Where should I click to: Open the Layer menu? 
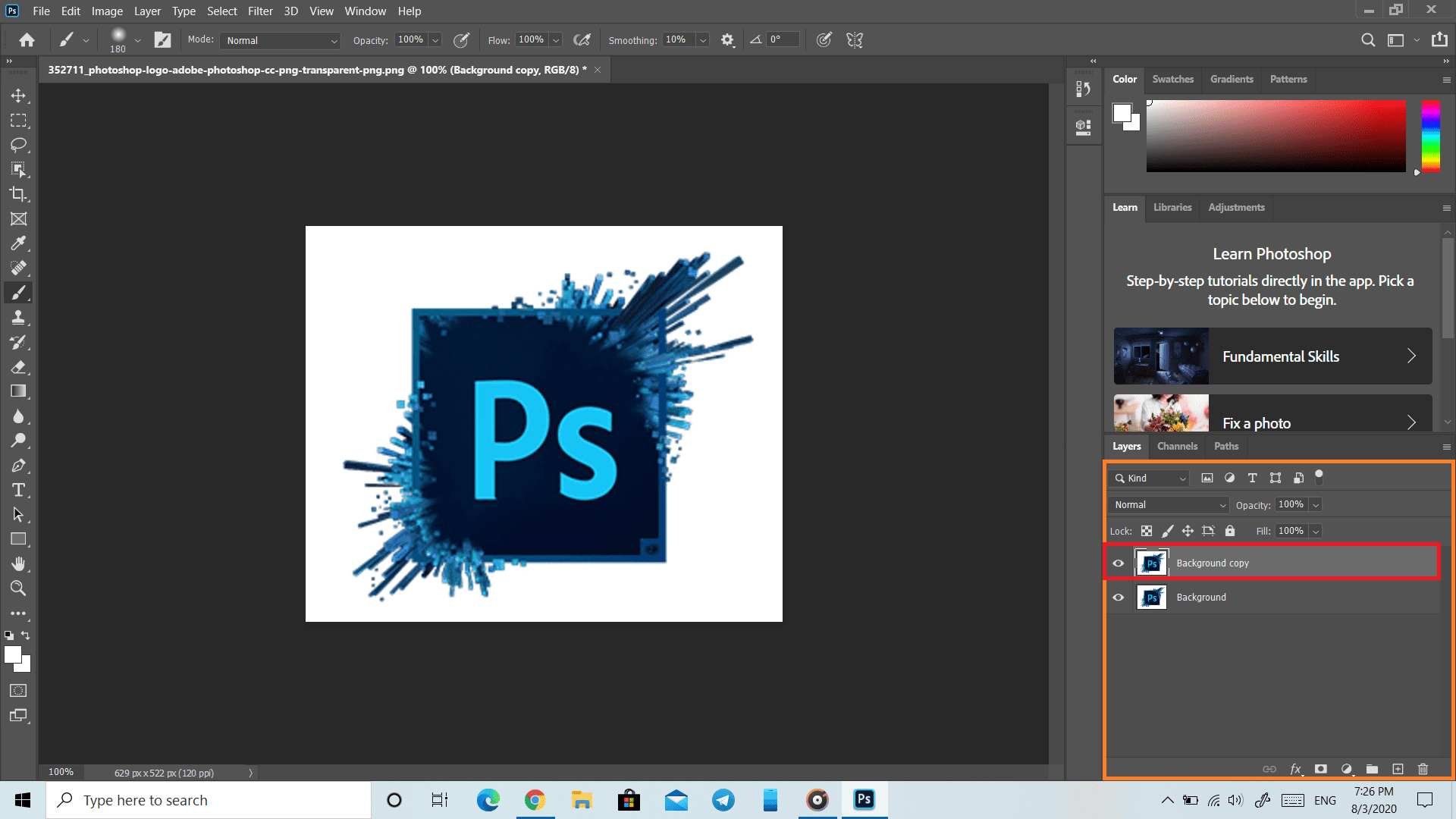tap(147, 11)
